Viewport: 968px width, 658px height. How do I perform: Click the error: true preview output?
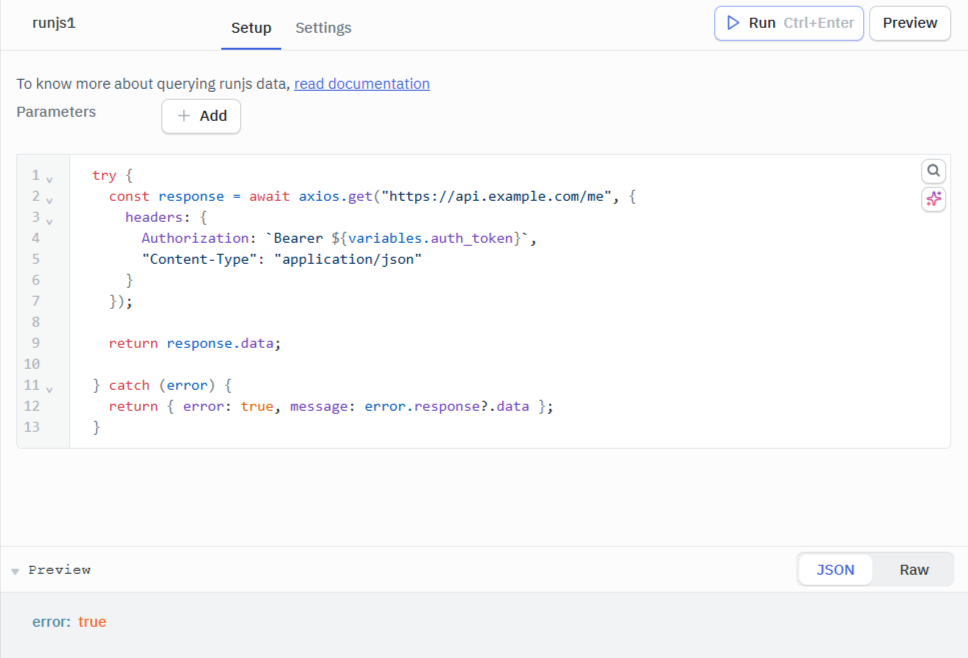[69, 621]
